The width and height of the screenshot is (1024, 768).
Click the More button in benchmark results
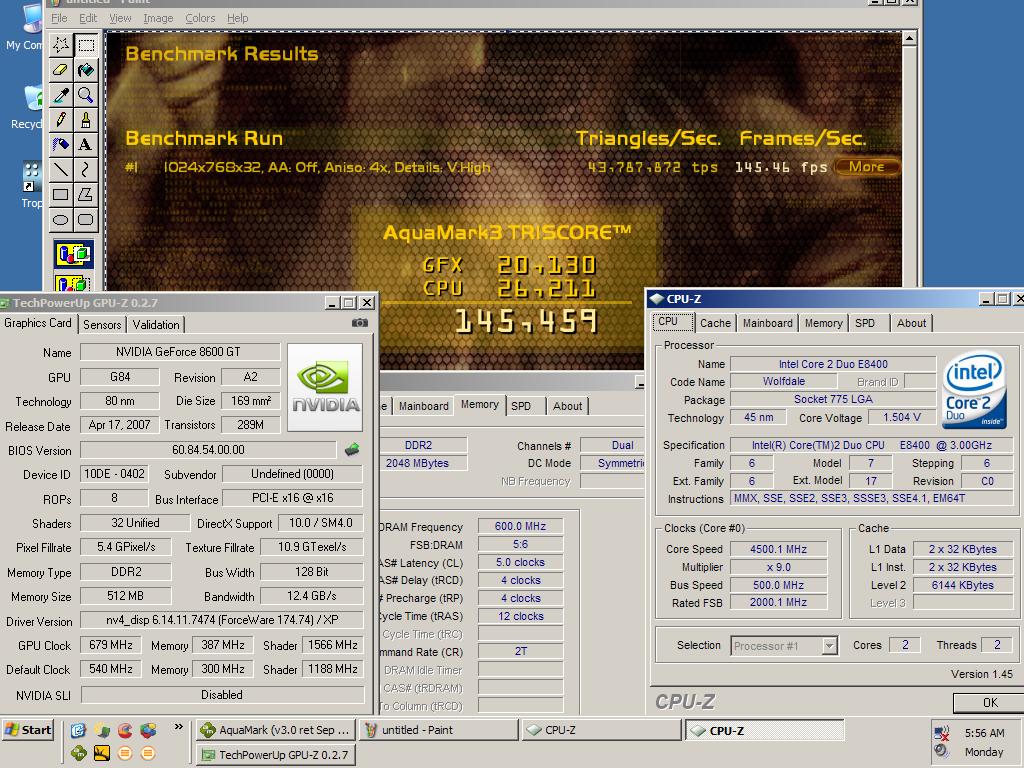pos(866,167)
